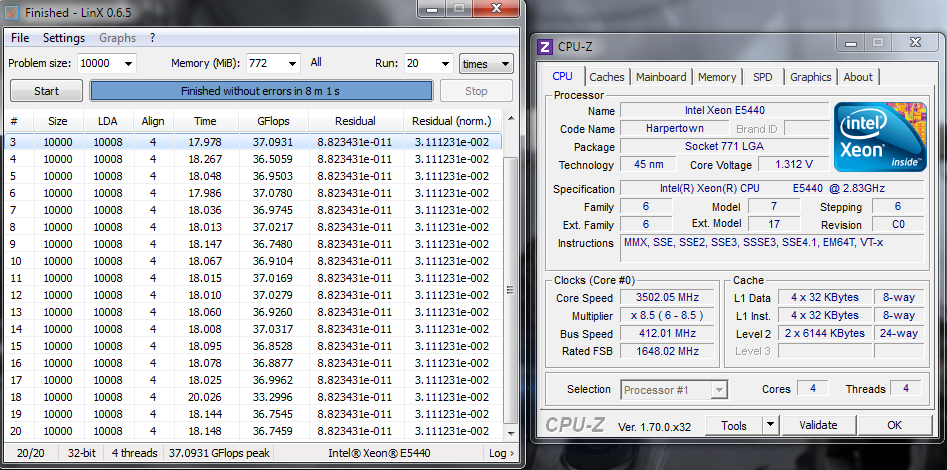This screenshot has height=470, width=947.
Task: Click the Code Name field Harpertown
Action: click(674, 129)
